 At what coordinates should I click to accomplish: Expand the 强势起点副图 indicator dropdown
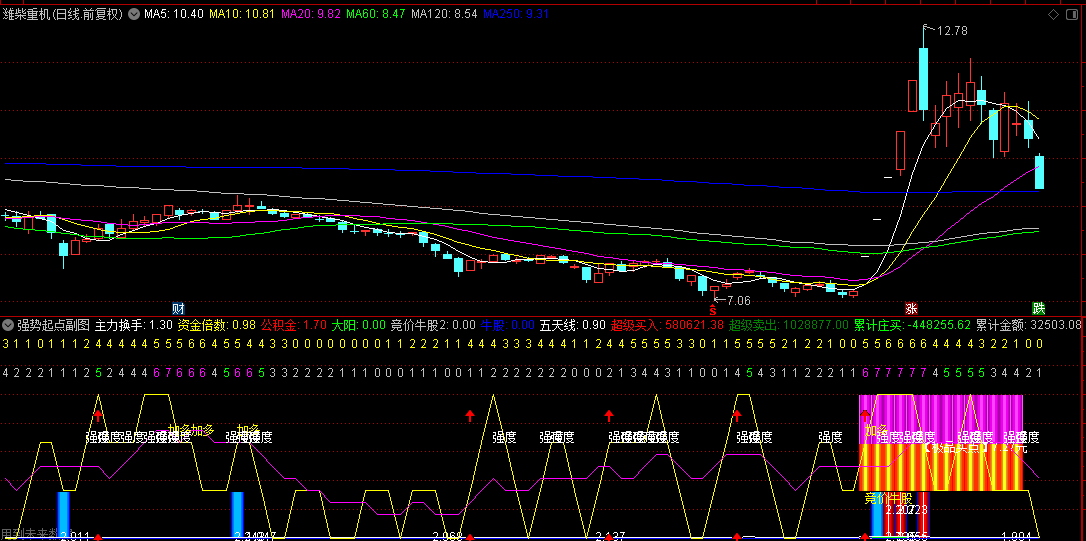(x=8, y=325)
